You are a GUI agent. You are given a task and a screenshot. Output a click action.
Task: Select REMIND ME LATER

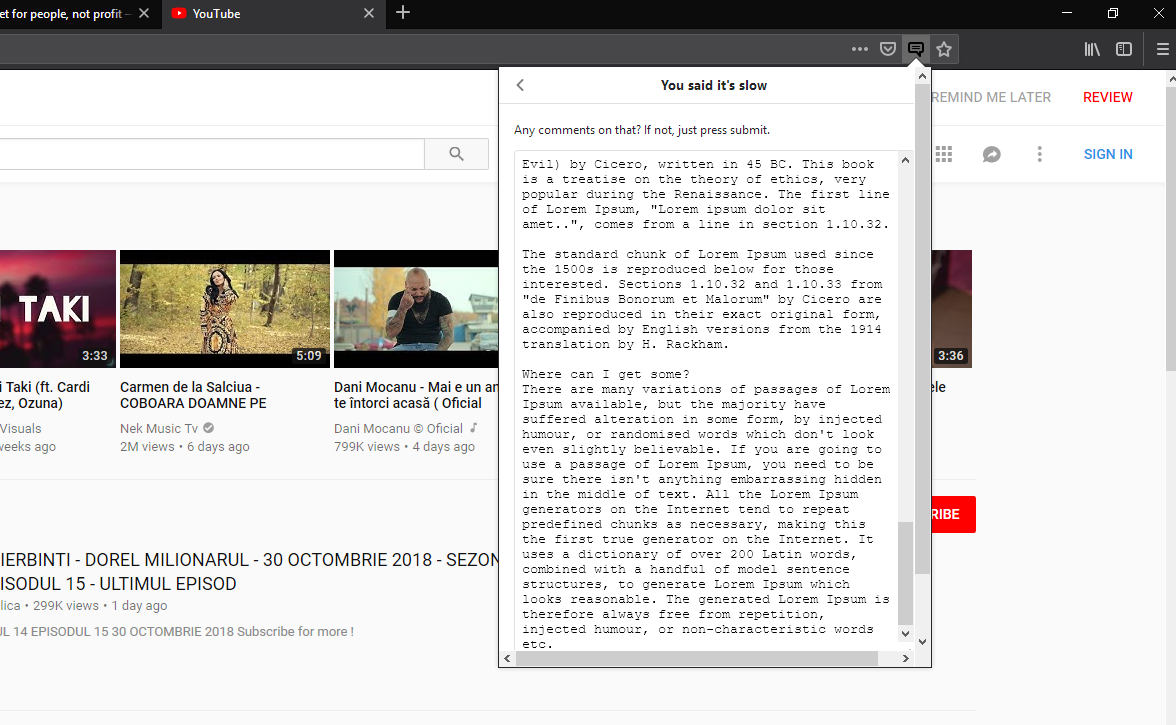[x=991, y=97]
